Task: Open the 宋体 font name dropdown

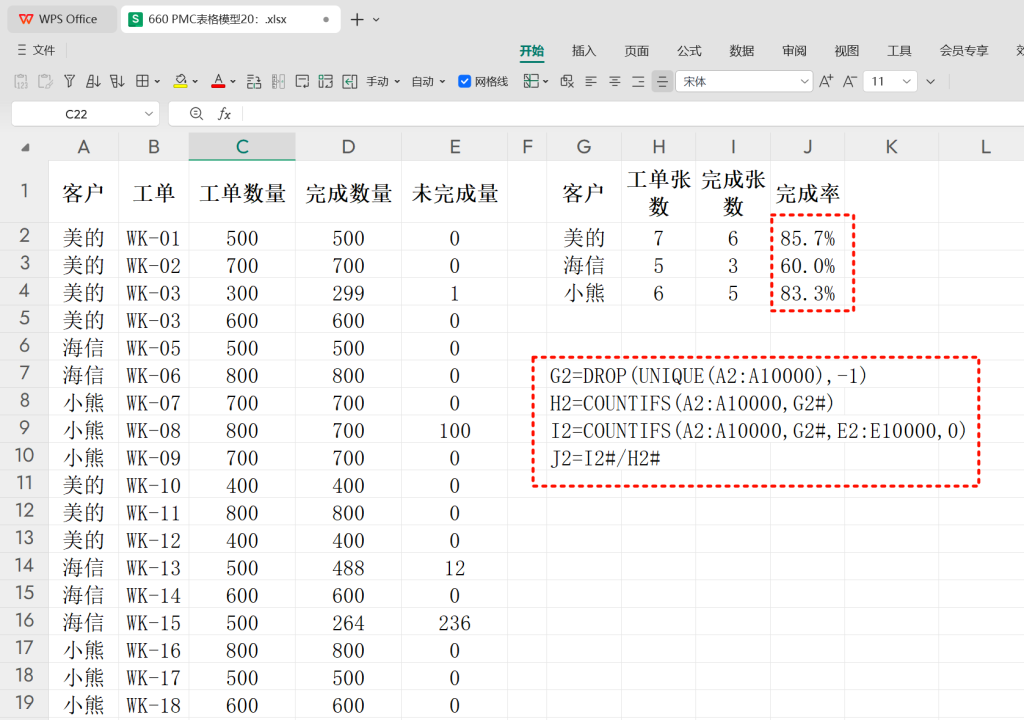Action: click(805, 82)
